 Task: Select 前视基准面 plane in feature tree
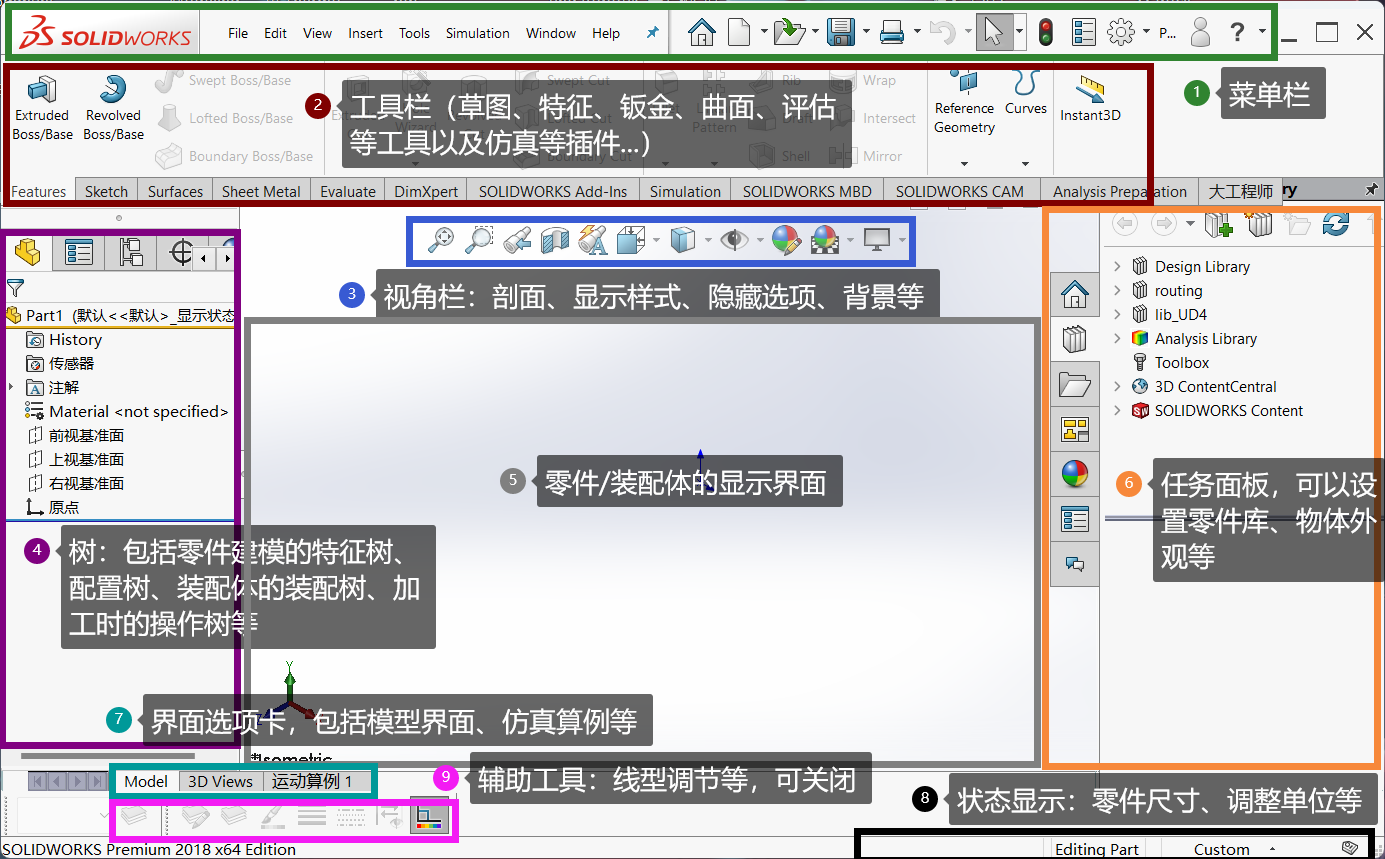pos(76,435)
